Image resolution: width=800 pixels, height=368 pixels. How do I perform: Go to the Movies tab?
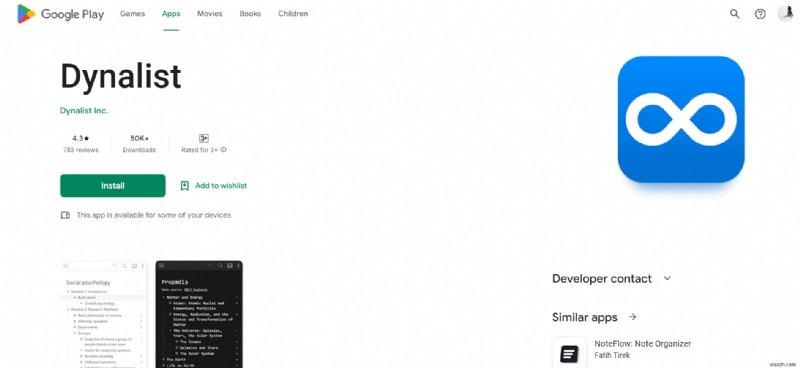tap(210, 14)
